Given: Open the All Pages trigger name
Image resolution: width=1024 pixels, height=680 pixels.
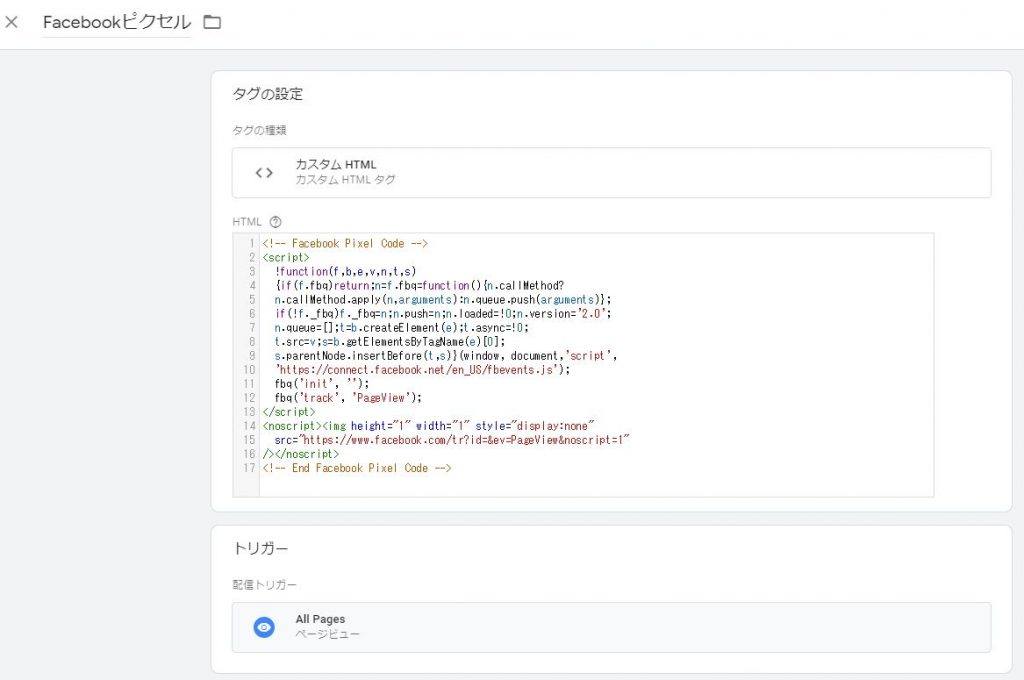Looking at the screenshot, I should click(320, 619).
